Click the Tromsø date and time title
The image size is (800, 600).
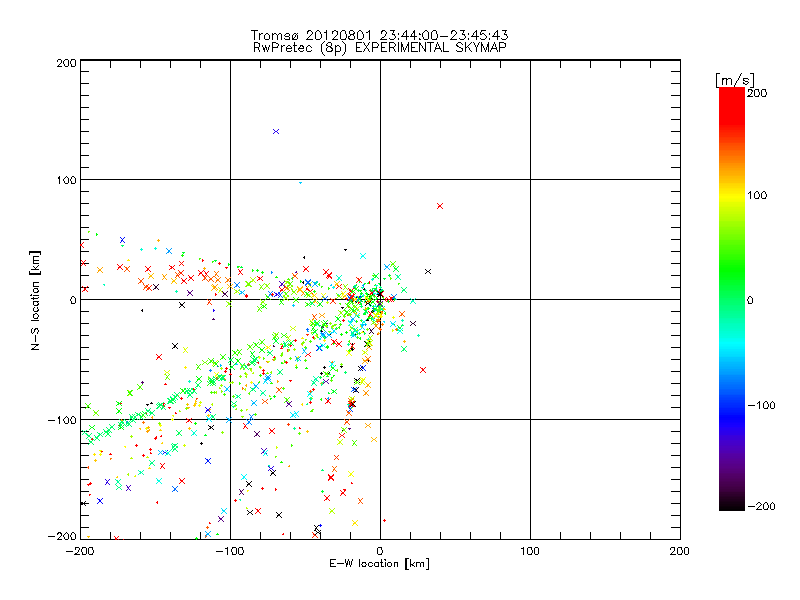[379, 35]
